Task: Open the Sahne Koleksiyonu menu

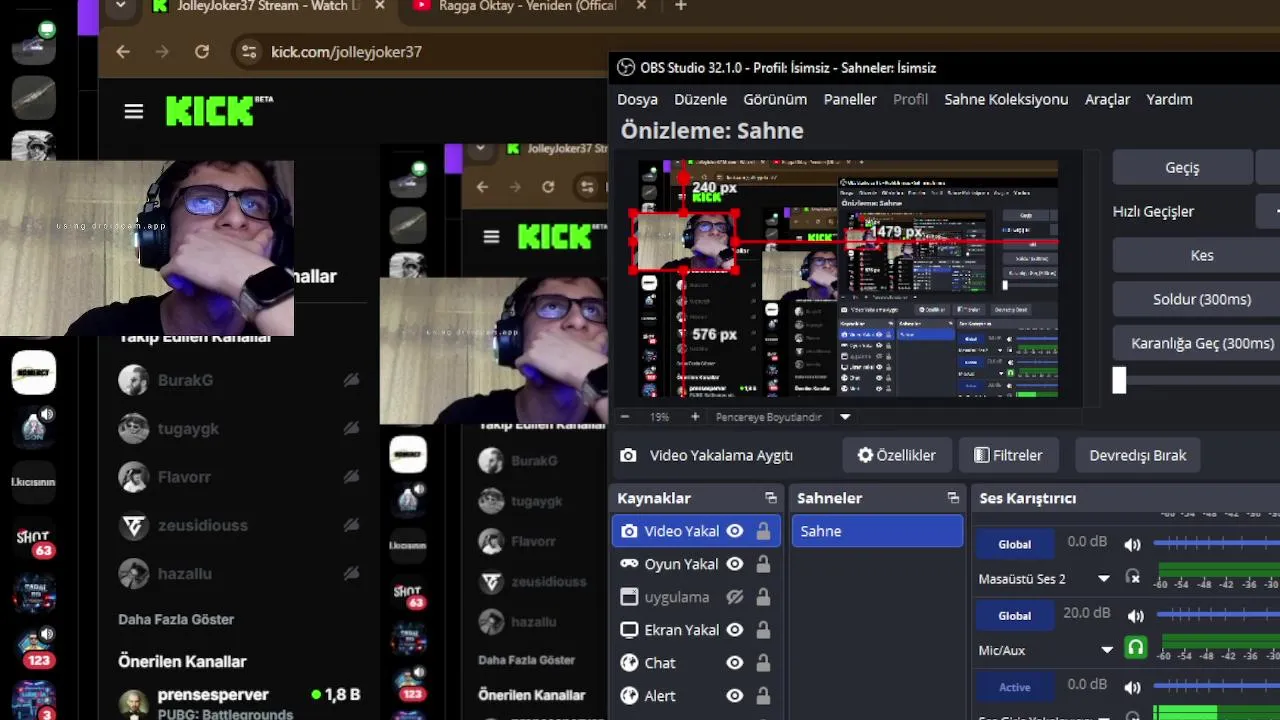Action: tap(1006, 99)
